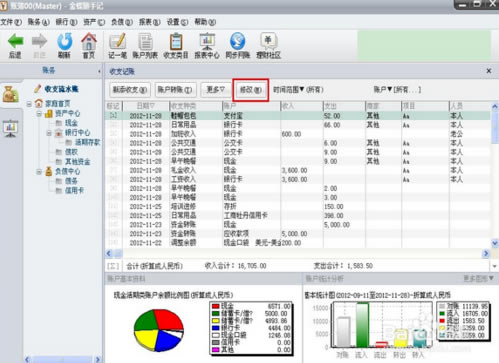Image resolution: width=499 pixels, height=363 pixels.
Task: Open the 收支类目 clipboard icon
Action: click(x=176, y=41)
